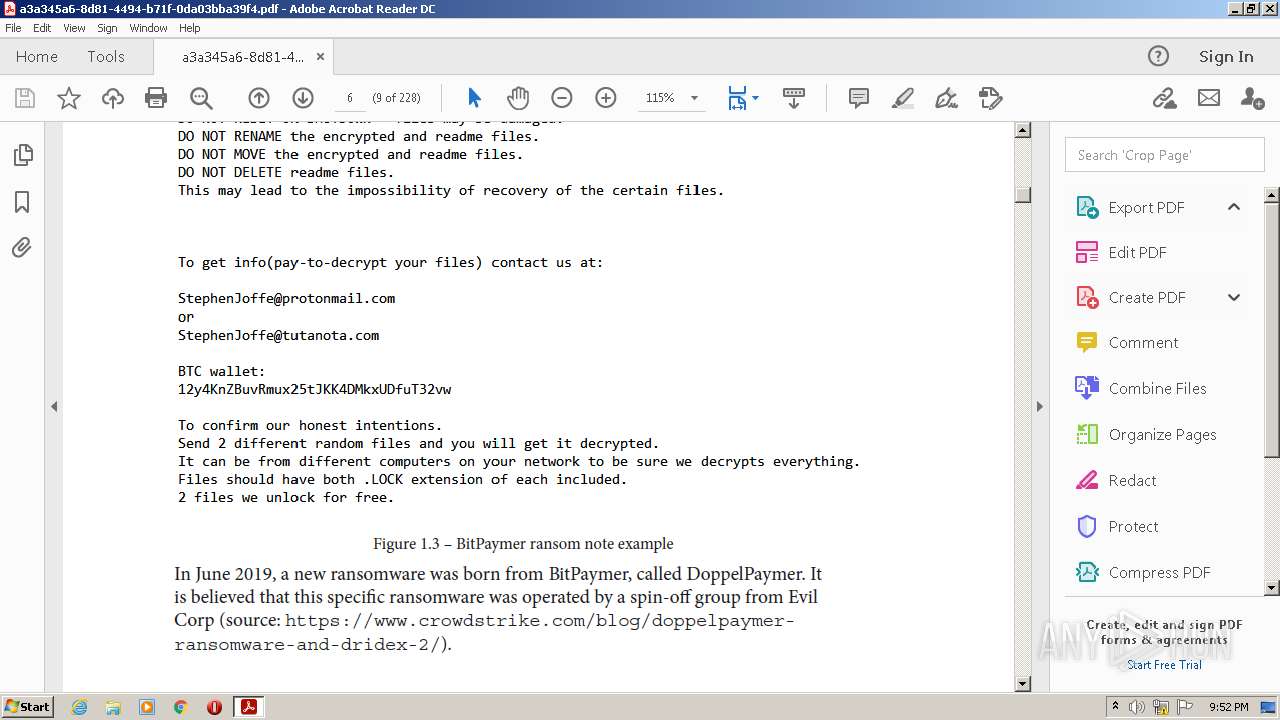Open the File menu
Viewport: 1280px width, 720px height.
(x=13, y=28)
